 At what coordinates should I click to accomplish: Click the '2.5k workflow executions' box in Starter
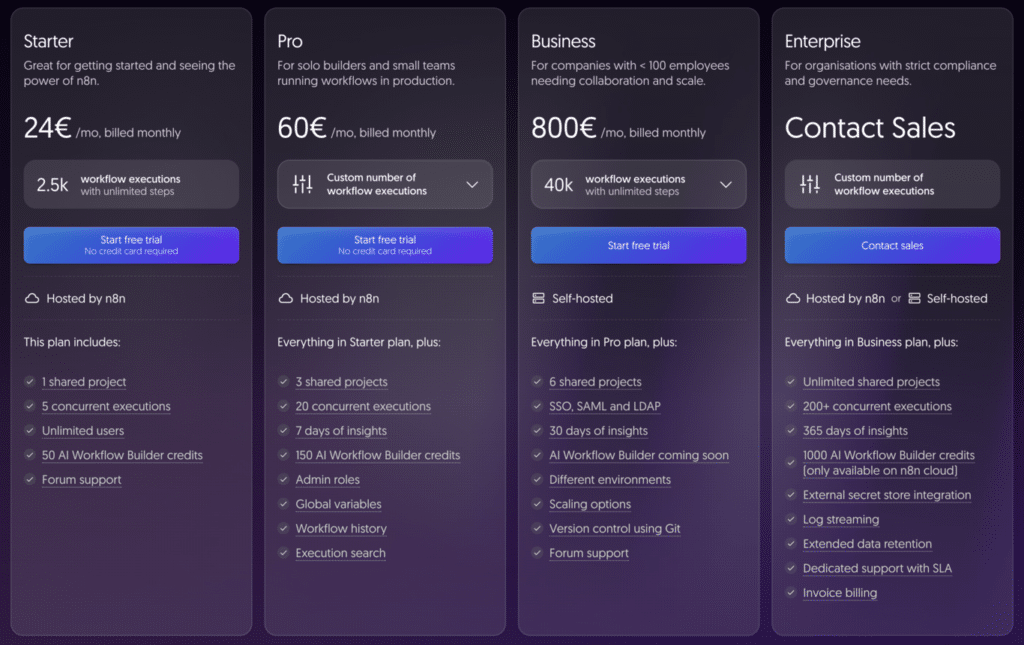[x=131, y=184]
